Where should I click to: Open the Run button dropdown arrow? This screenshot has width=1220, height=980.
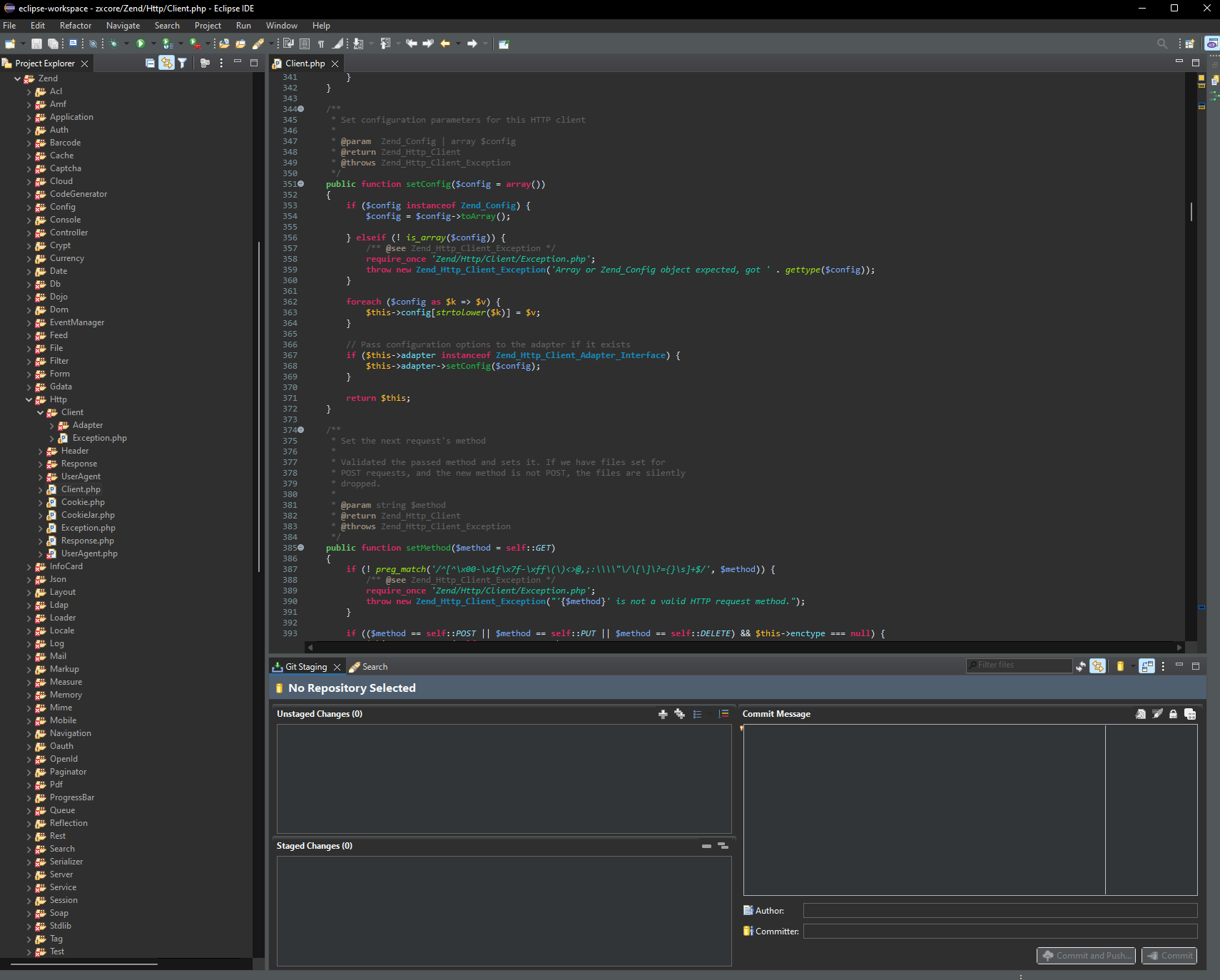point(153,44)
